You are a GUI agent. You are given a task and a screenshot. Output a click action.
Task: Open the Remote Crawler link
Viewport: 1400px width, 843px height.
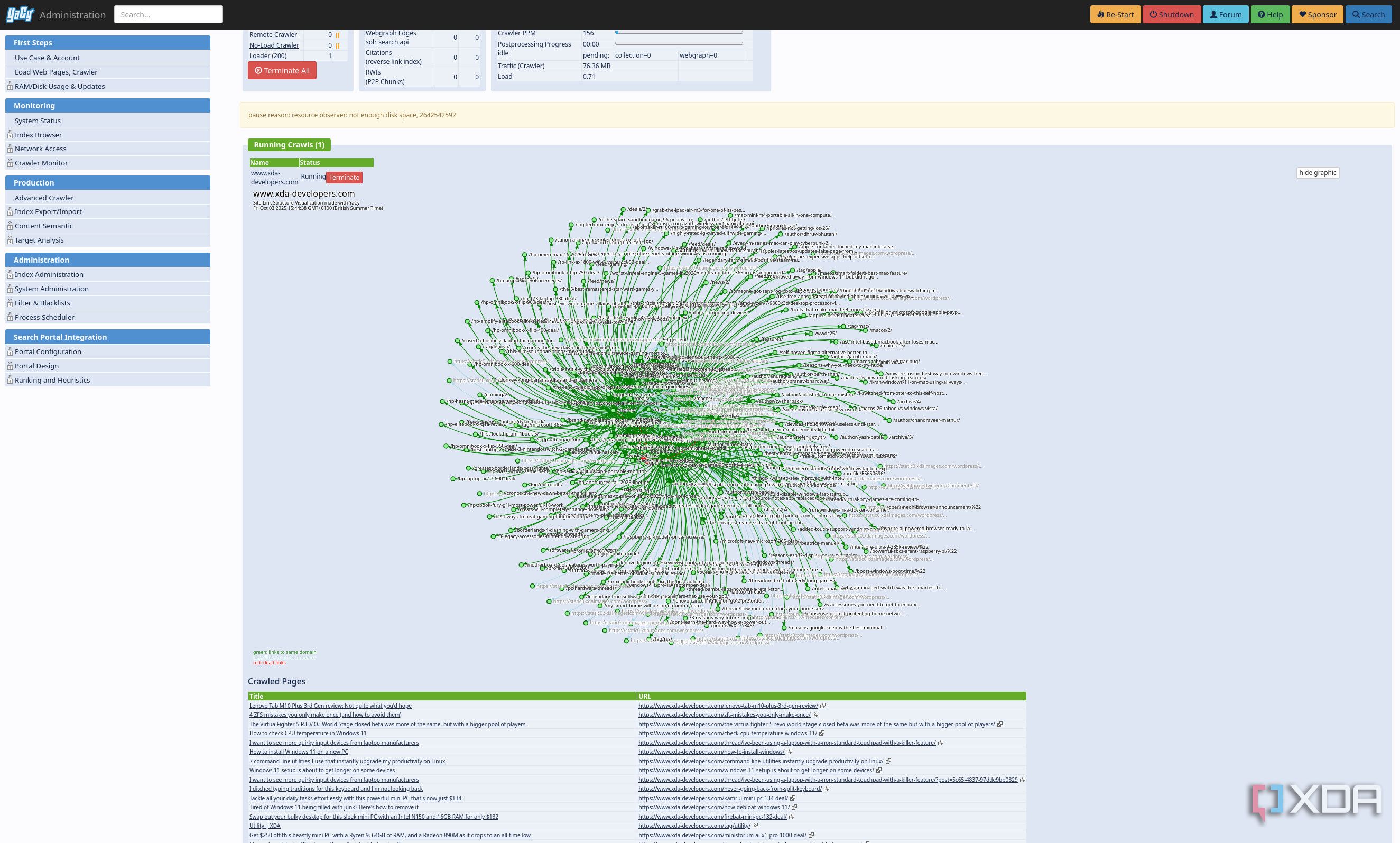click(x=273, y=35)
